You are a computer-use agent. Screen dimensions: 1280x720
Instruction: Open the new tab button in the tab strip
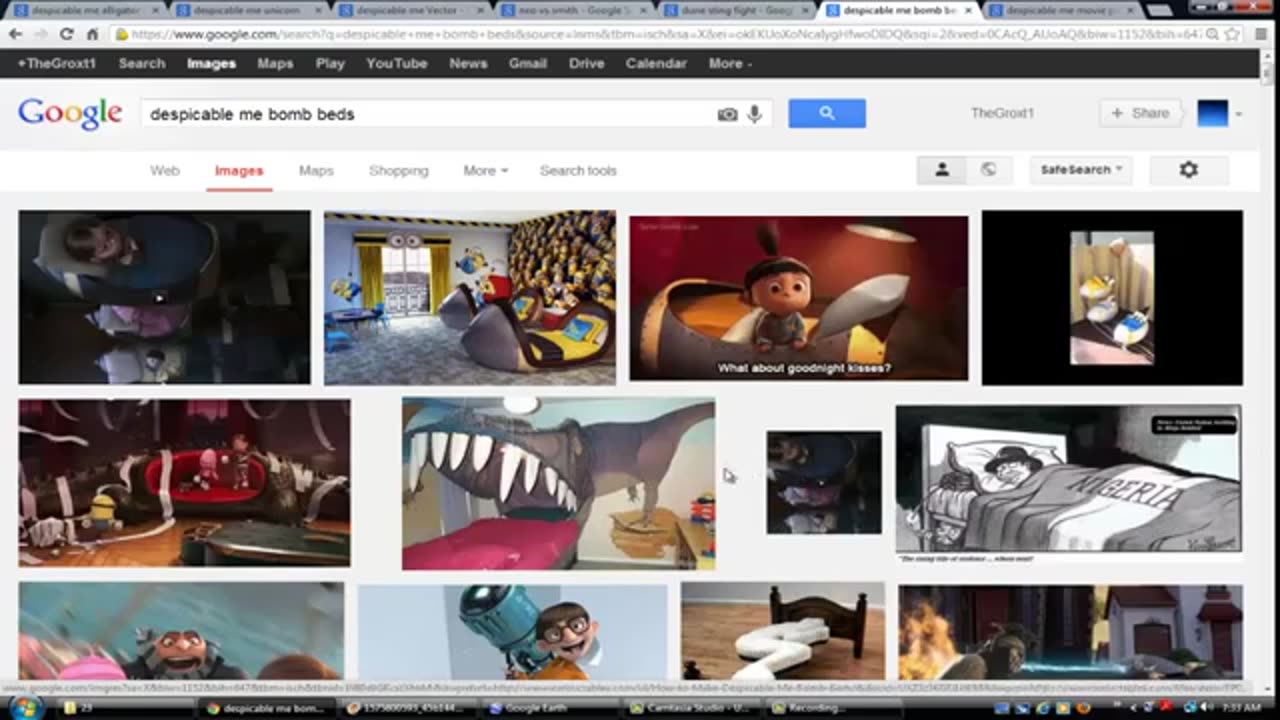coord(1158,10)
